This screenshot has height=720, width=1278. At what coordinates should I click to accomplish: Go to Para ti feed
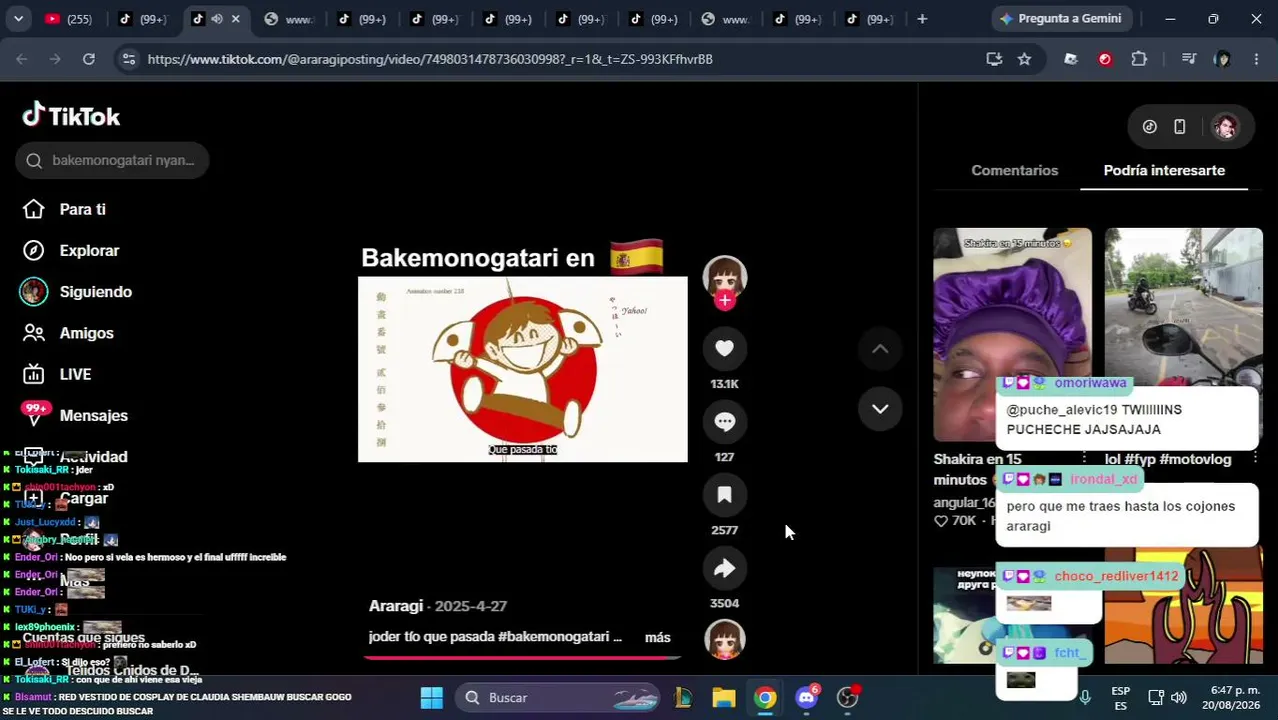(x=82, y=209)
